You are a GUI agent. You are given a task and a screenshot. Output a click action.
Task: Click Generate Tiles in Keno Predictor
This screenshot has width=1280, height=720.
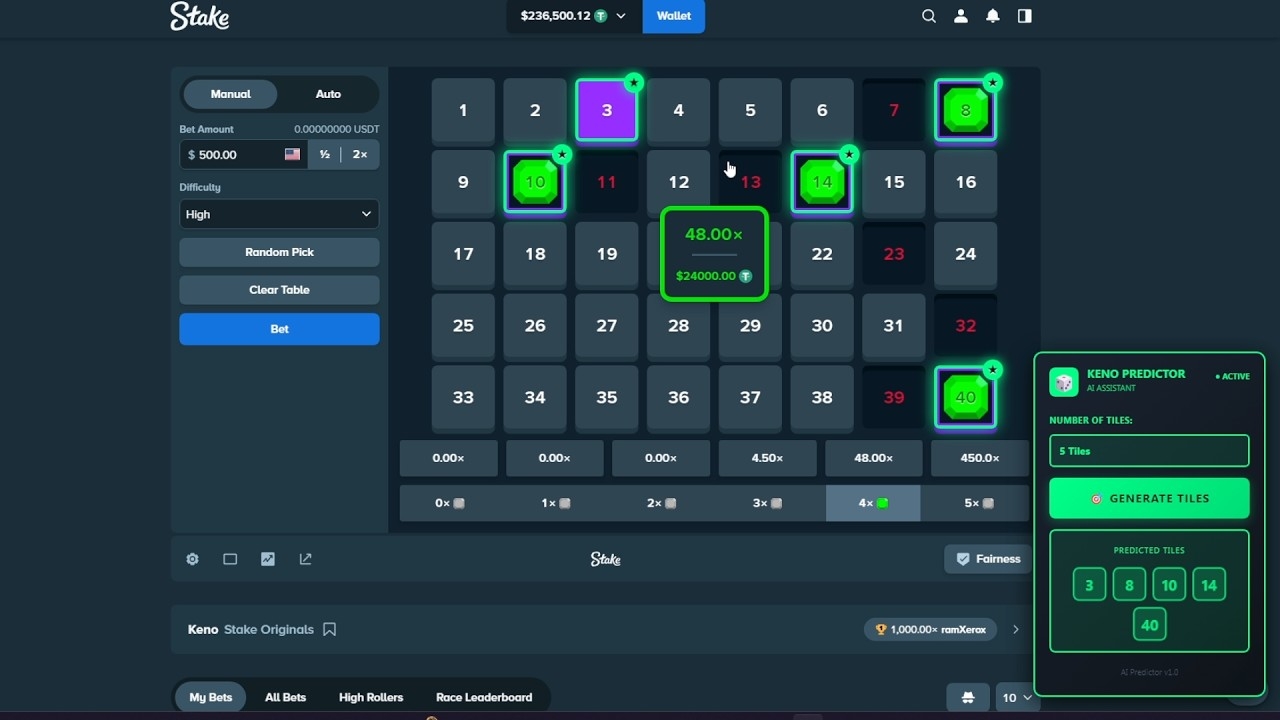[1149, 498]
